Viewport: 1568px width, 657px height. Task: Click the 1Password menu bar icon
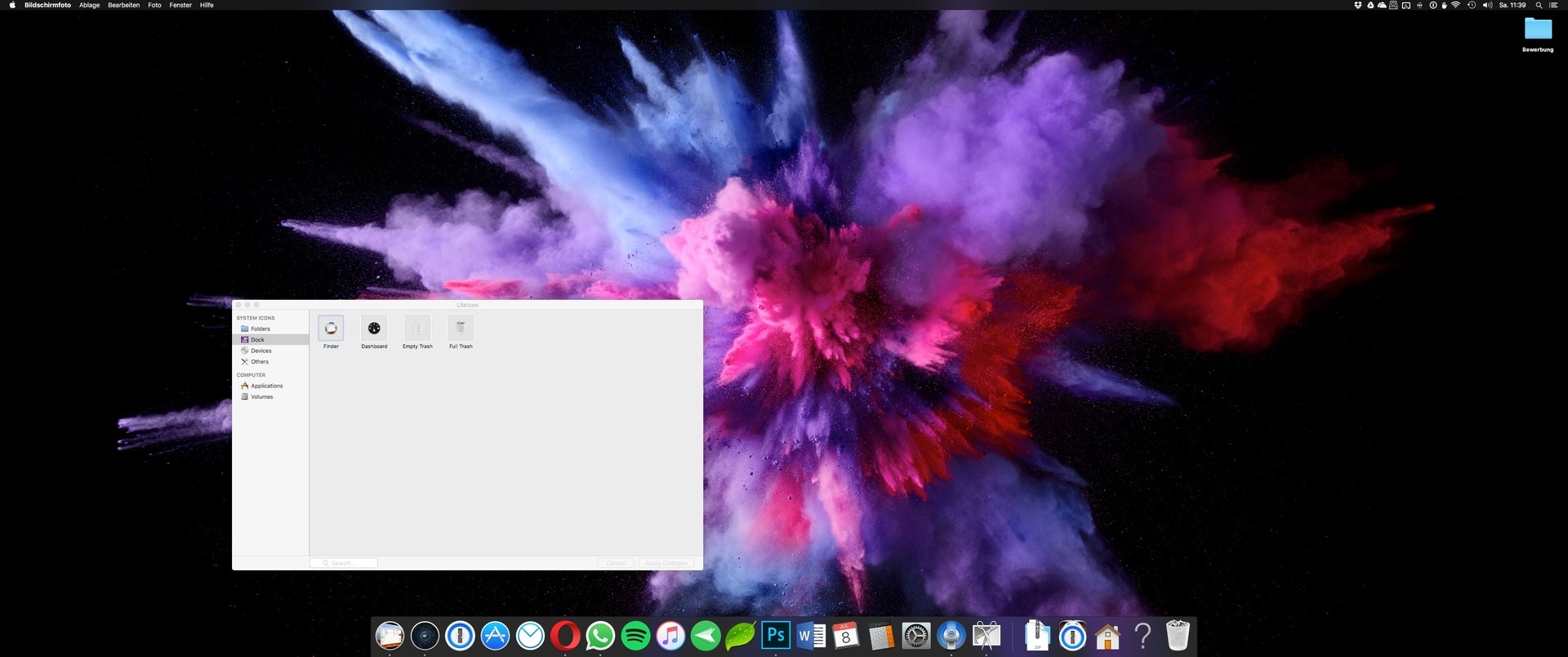pos(1432,5)
